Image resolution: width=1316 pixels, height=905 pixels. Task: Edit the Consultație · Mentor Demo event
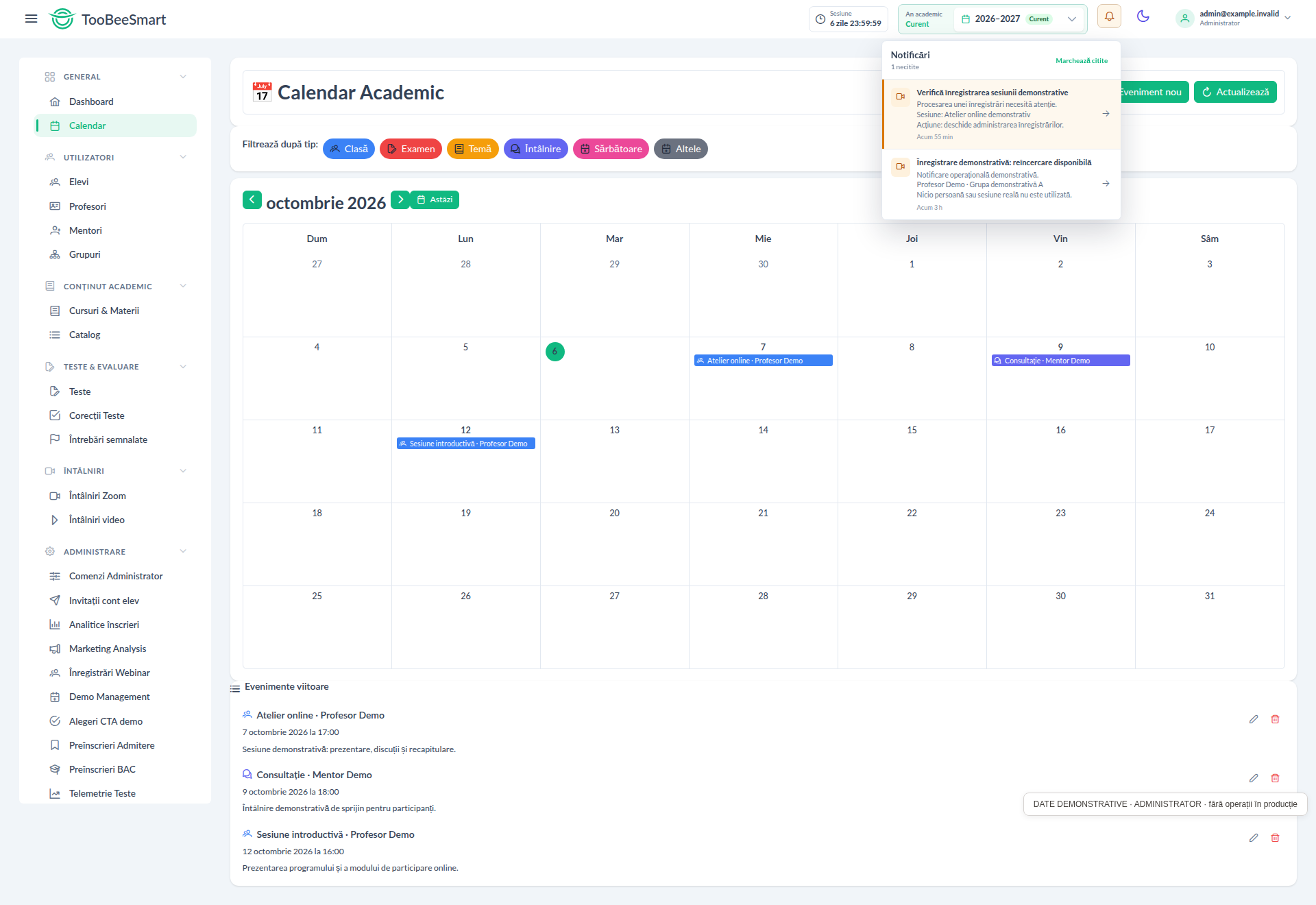pyautogui.click(x=1254, y=778)
